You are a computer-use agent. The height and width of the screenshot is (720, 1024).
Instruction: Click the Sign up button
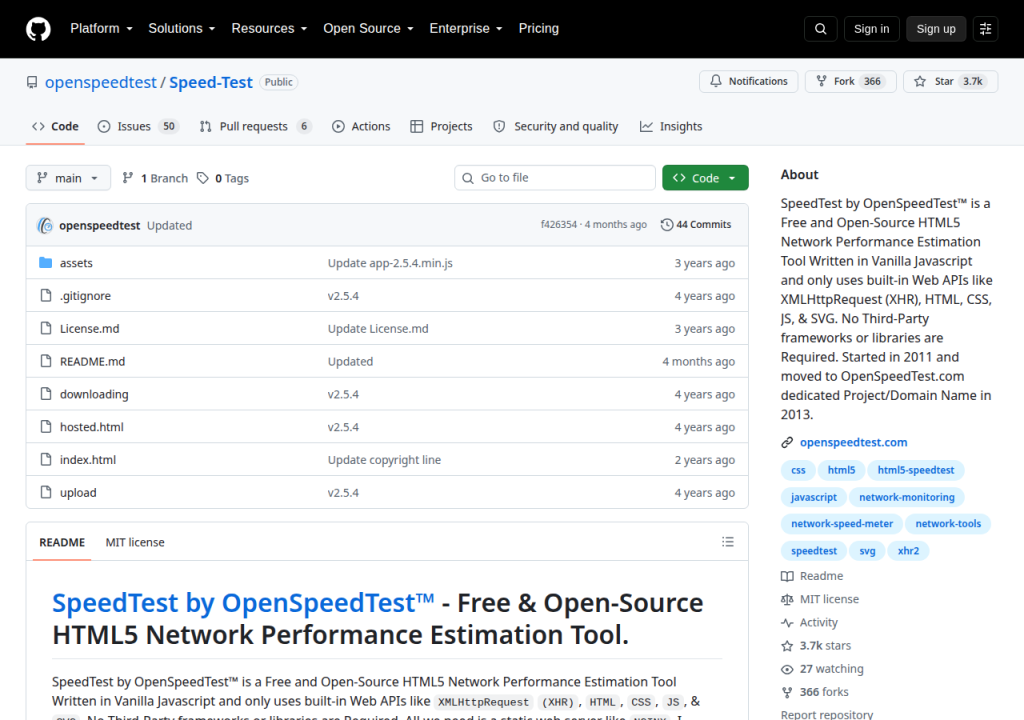(936, 29)
